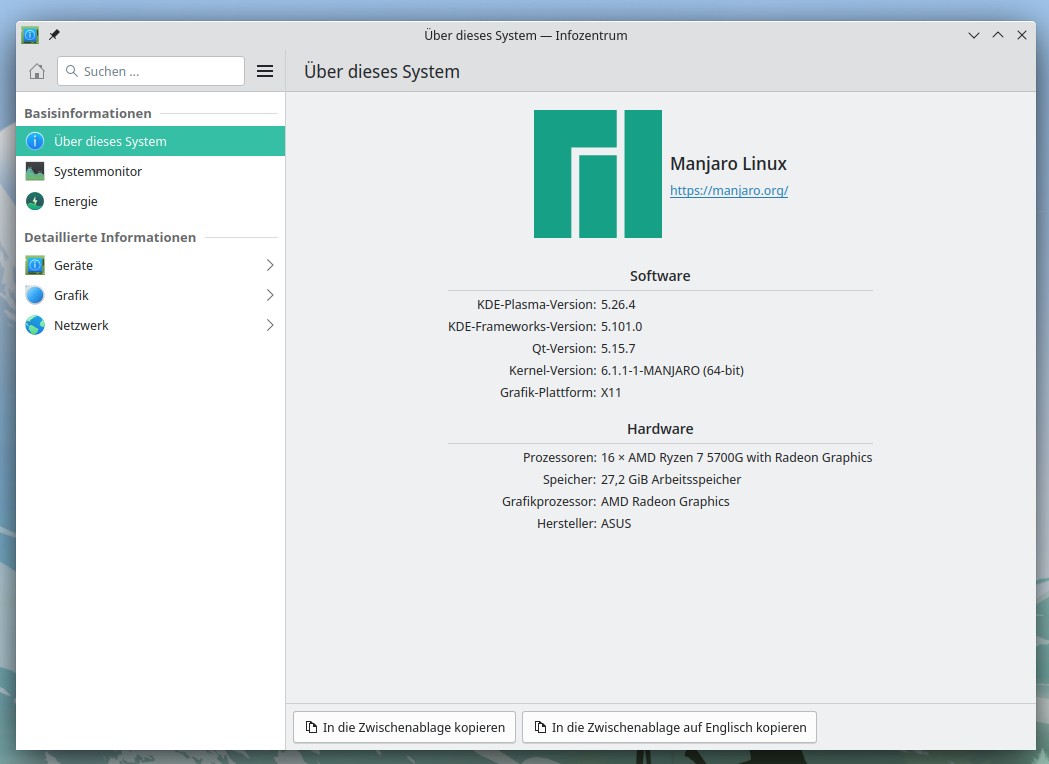1049x764 pixels.
Task: Click Prozessoren value AMD Ryzen 7 5700G
Action: click(737, 458)
